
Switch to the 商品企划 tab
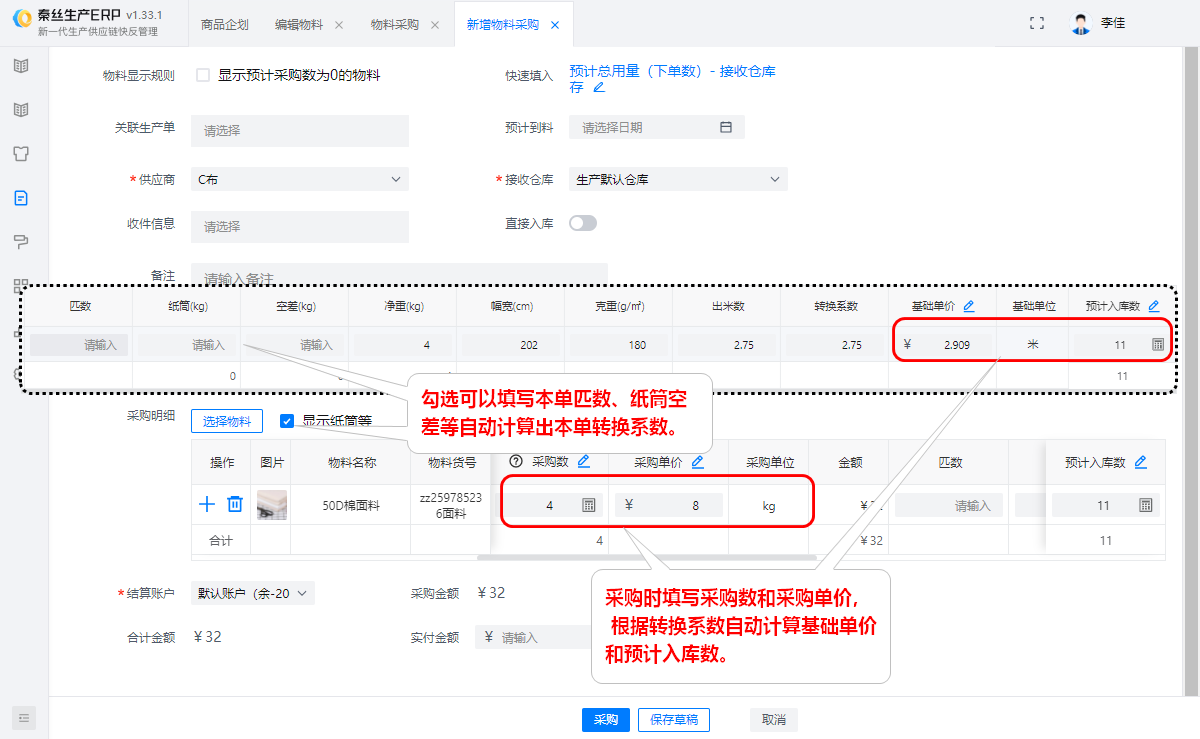tap(224, 22)
